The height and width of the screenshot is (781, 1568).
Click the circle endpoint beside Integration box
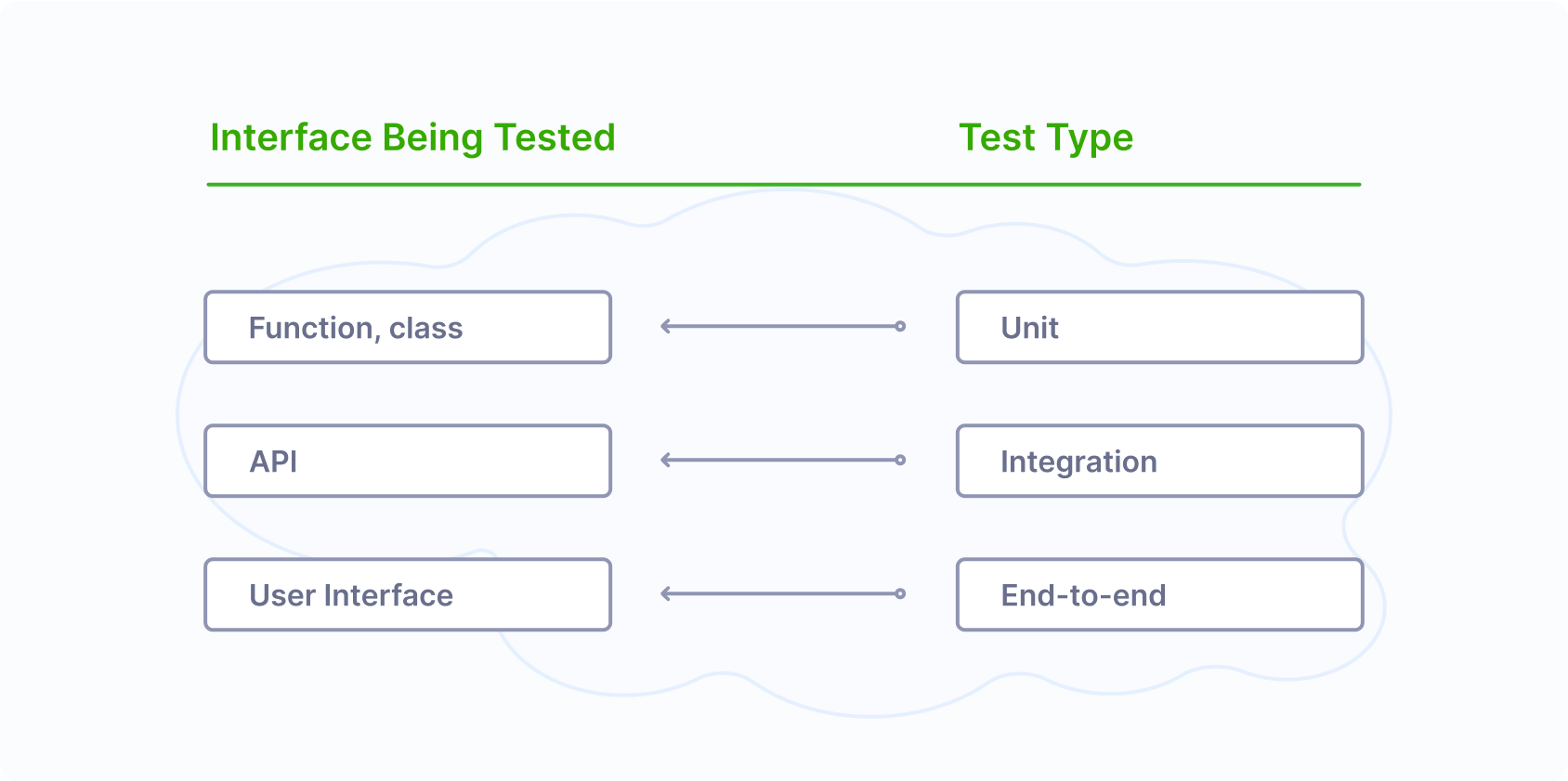click(900, 460)
